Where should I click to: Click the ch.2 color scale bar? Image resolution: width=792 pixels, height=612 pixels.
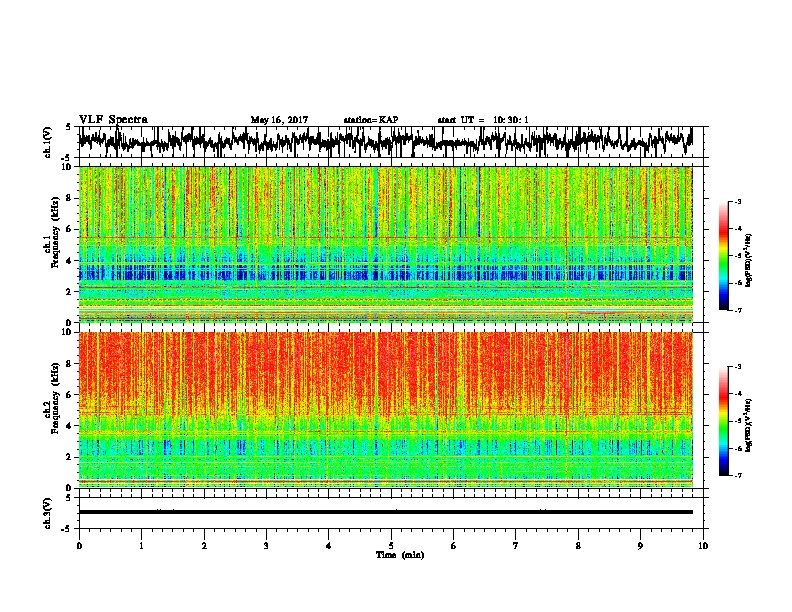click(724, 421)
